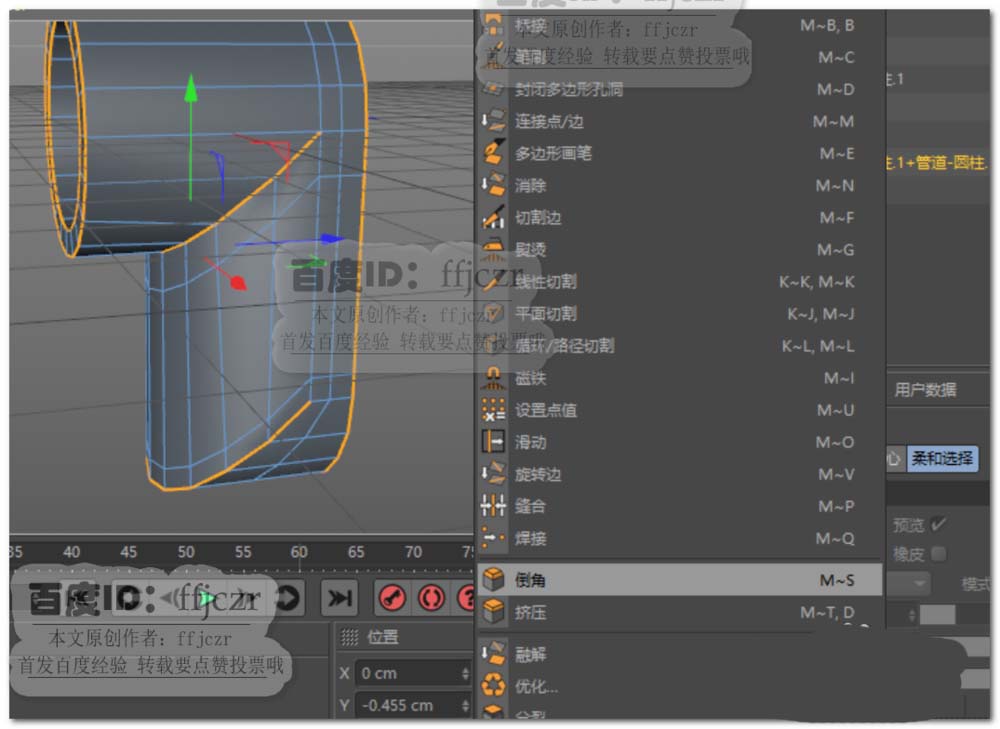Click the 融解 (Melt) icon
The width and height of the screenshot is (1000, 729).
point(493,653)
